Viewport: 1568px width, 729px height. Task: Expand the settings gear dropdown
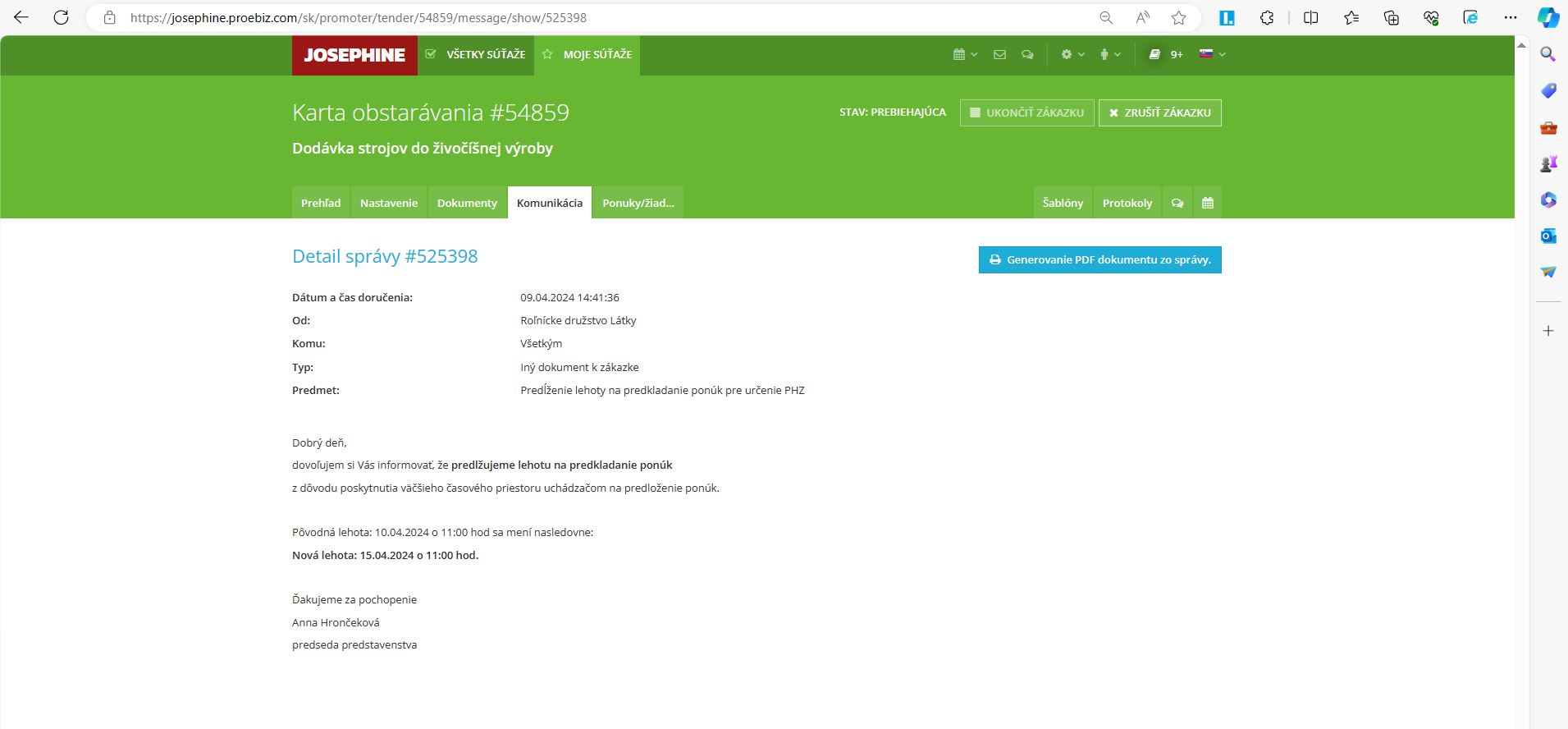[x=1072, y=55]
